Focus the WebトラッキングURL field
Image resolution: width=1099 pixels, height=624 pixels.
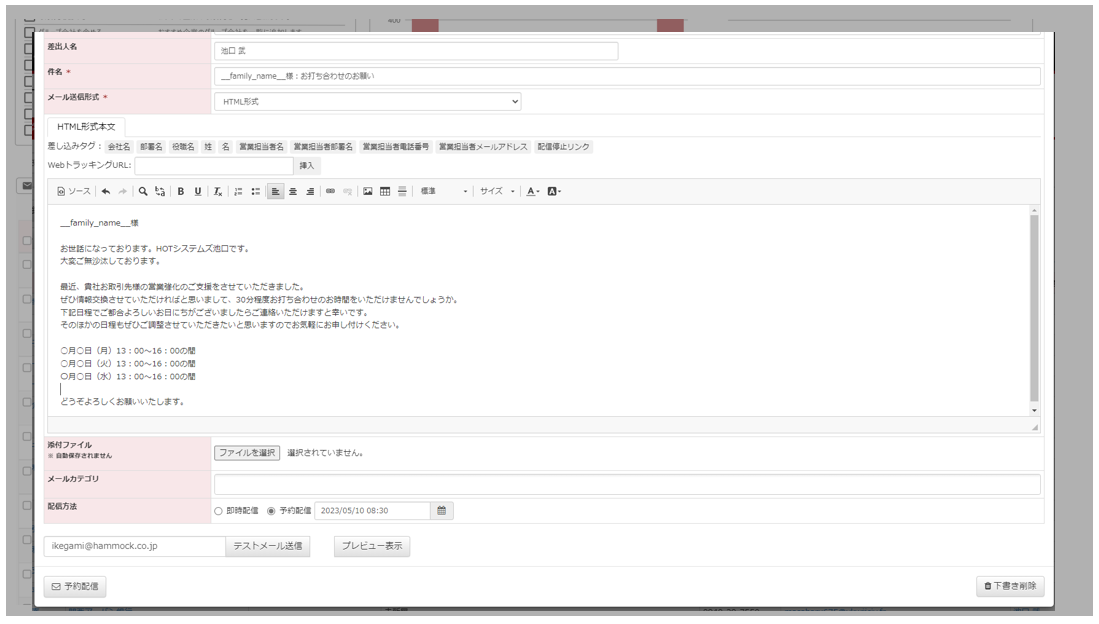(214, 165)
